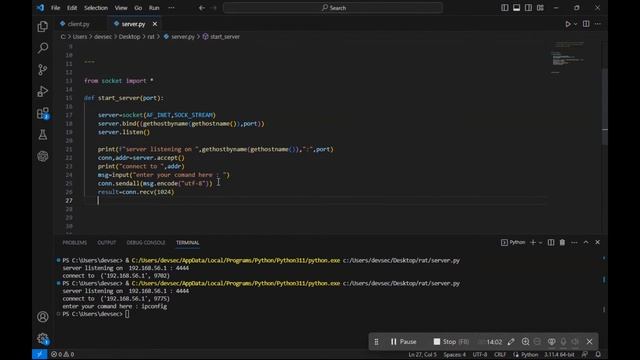Toggle the bottom panel layout

tap(517, 8)
